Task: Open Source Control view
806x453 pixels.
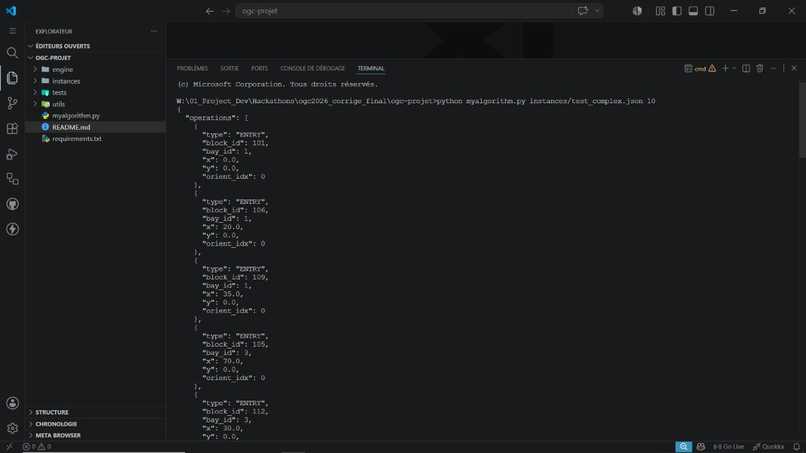Action: point(12,103)
